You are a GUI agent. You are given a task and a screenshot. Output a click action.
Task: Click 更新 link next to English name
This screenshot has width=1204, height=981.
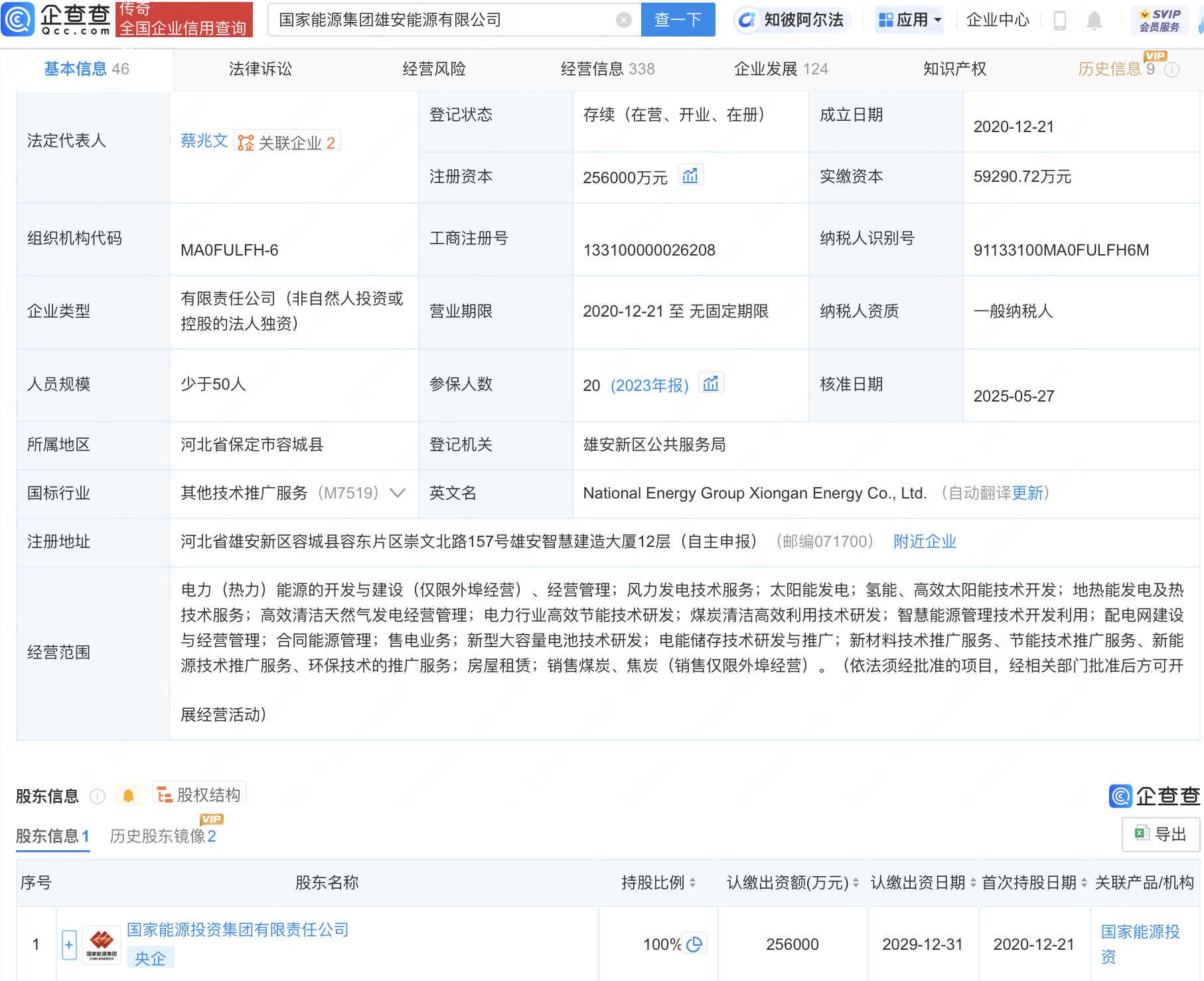(x=1027, y=493)
